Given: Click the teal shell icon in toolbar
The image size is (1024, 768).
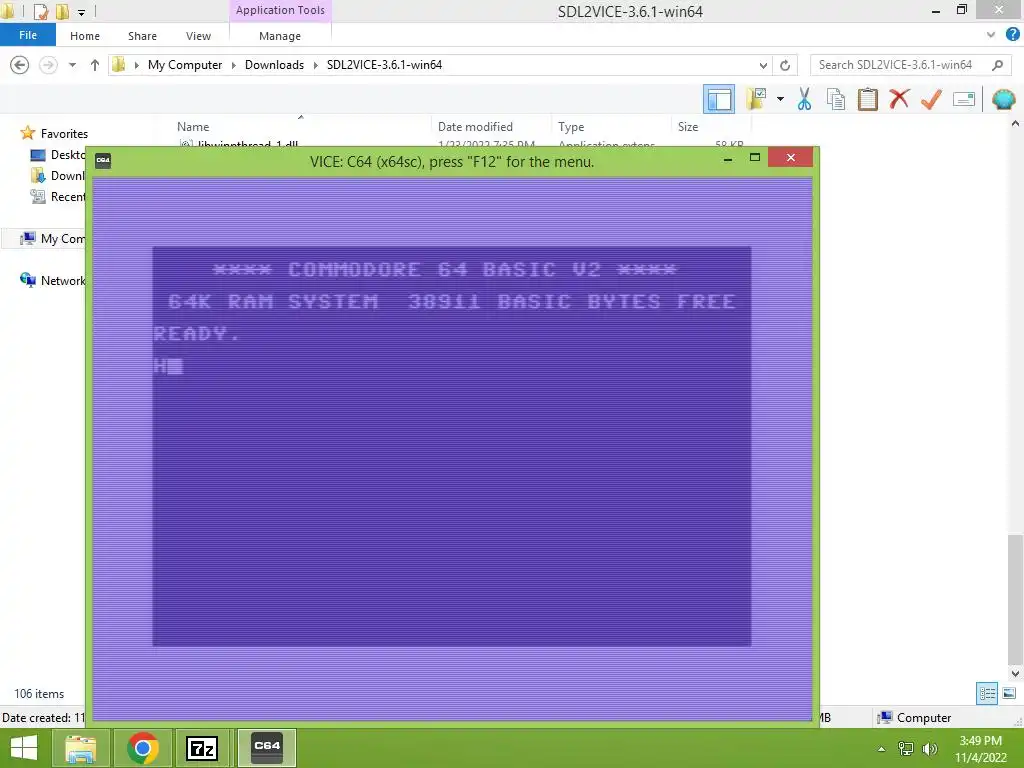Looking at the screenshot, I should point(1004,99).
